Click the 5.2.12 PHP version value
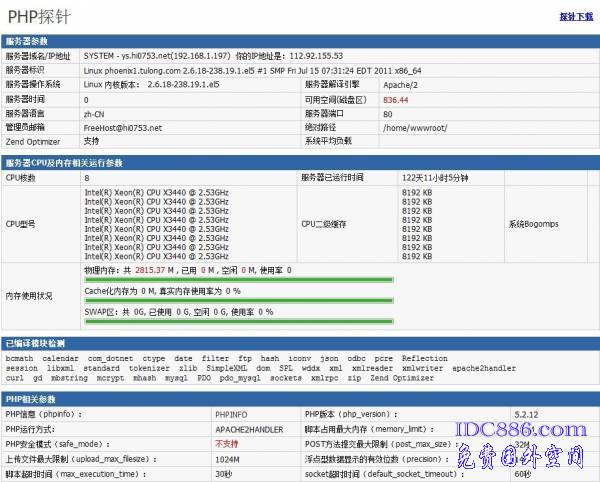Viewport: 600px width, 482px height. (527, 413)
